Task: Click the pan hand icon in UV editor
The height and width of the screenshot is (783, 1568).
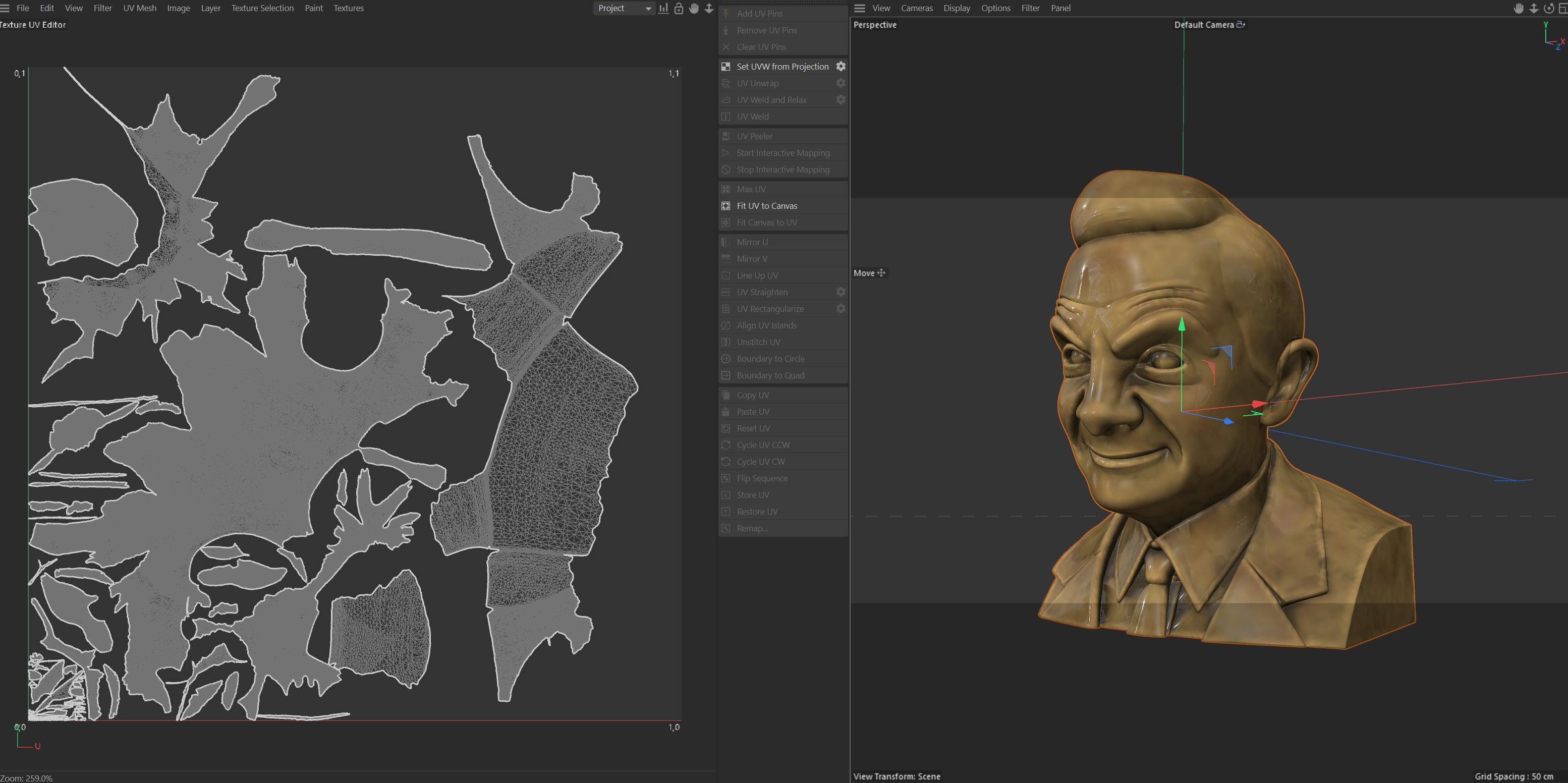Action: (694, 8)
